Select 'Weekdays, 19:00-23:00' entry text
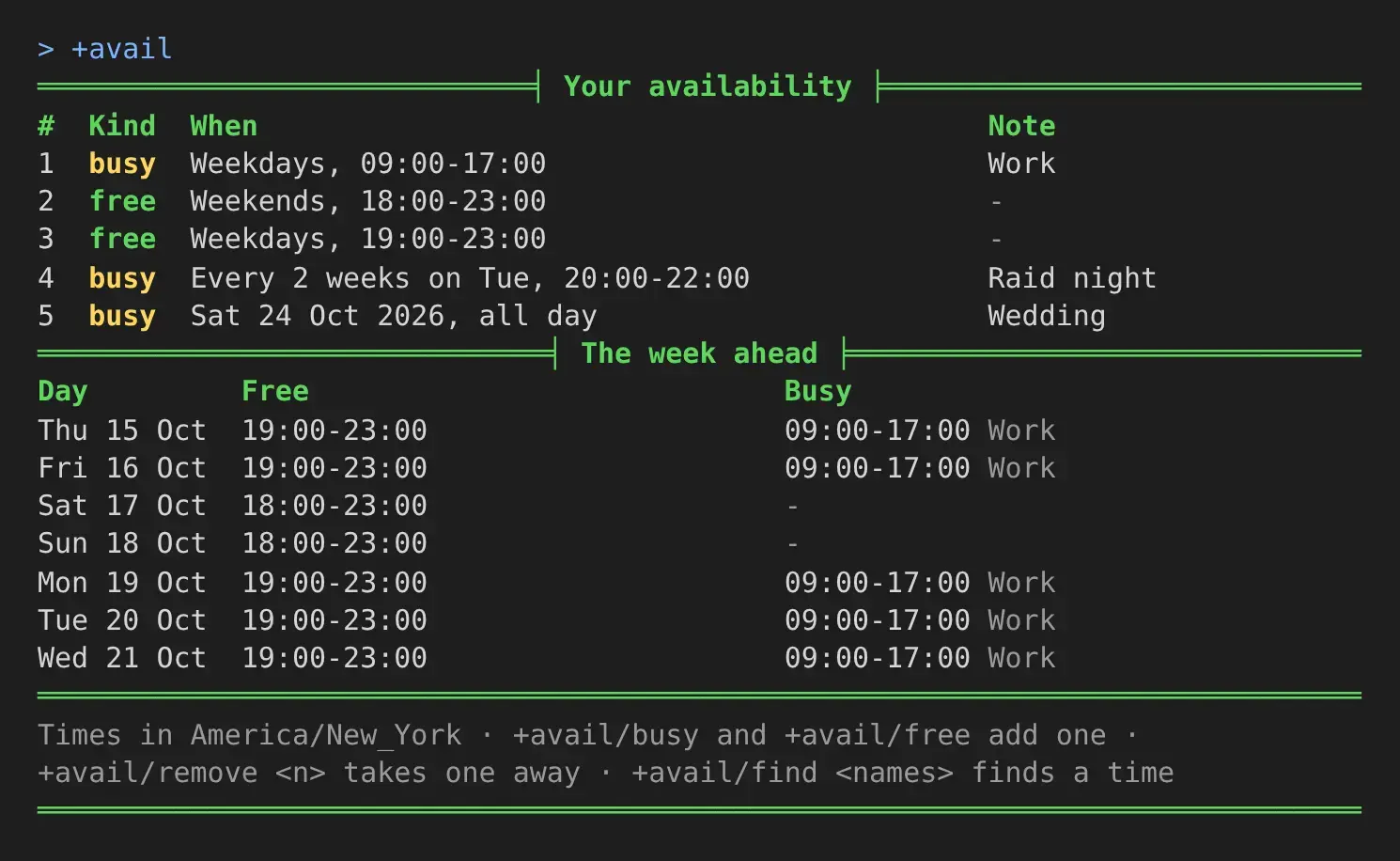This screenshot has width=1400, height=861. coord(368,239)
